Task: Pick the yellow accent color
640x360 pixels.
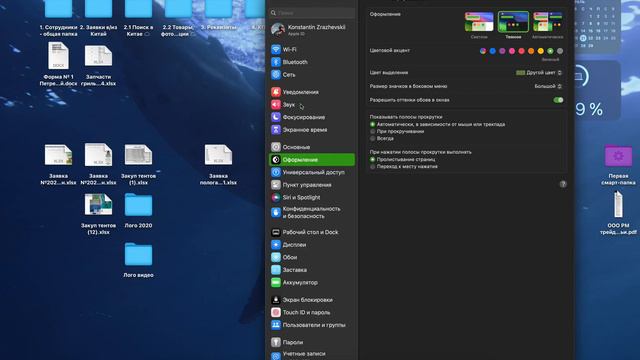Action: pos(540,51)
